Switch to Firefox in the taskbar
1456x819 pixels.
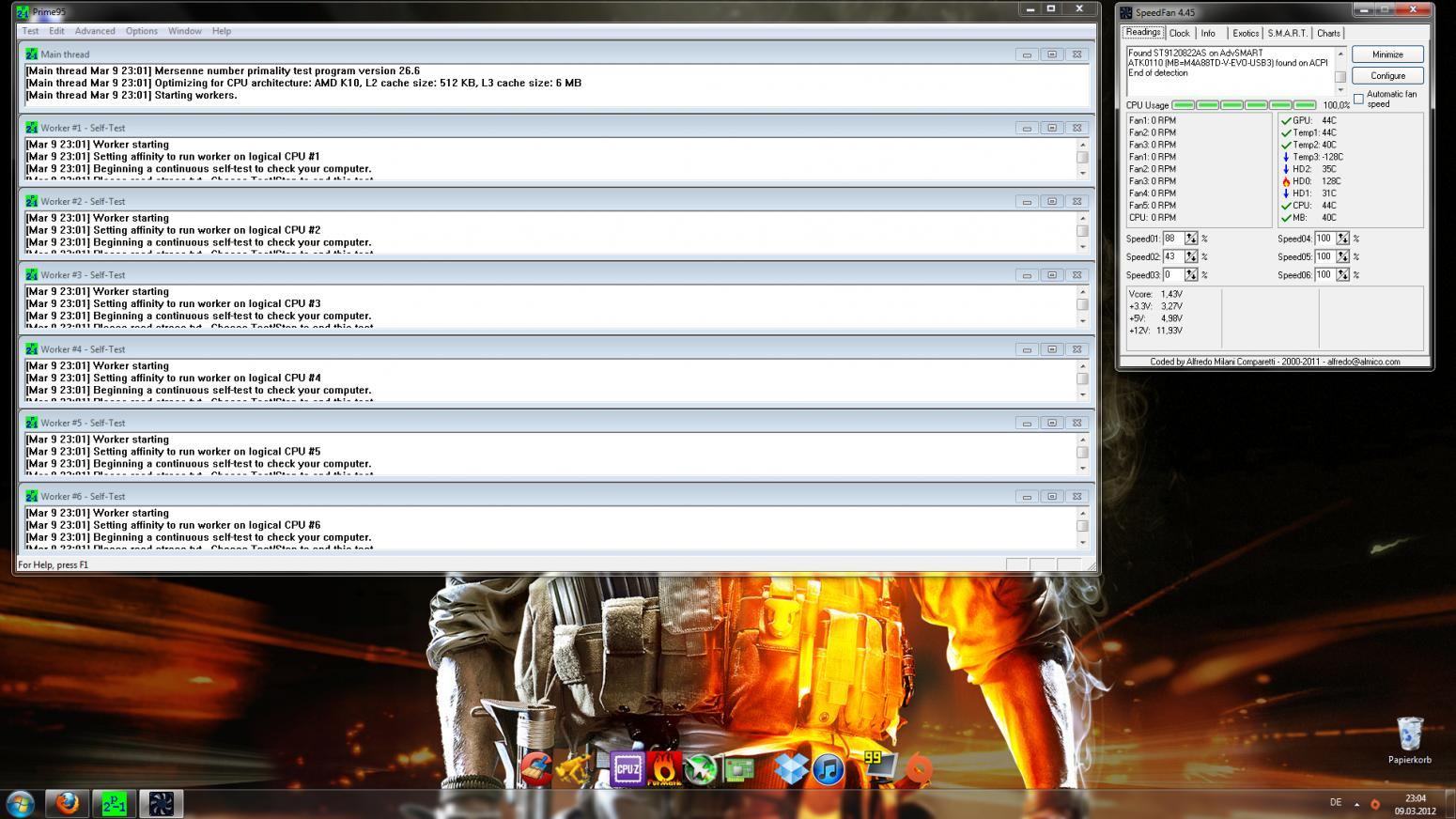(x=68, y=804)
